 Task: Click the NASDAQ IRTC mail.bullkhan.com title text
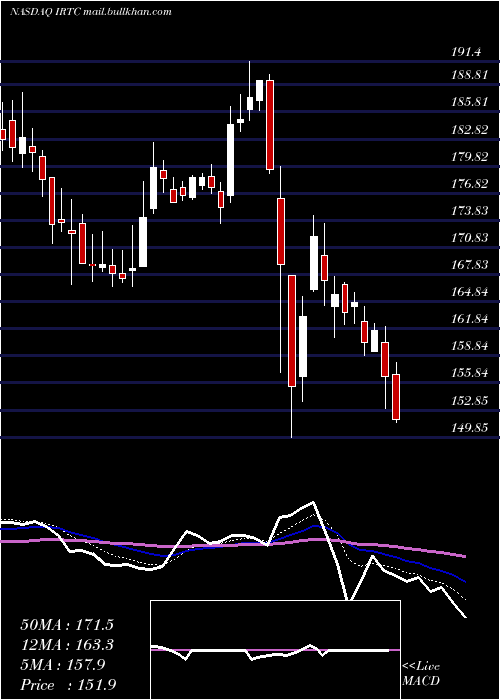point(90,12)
